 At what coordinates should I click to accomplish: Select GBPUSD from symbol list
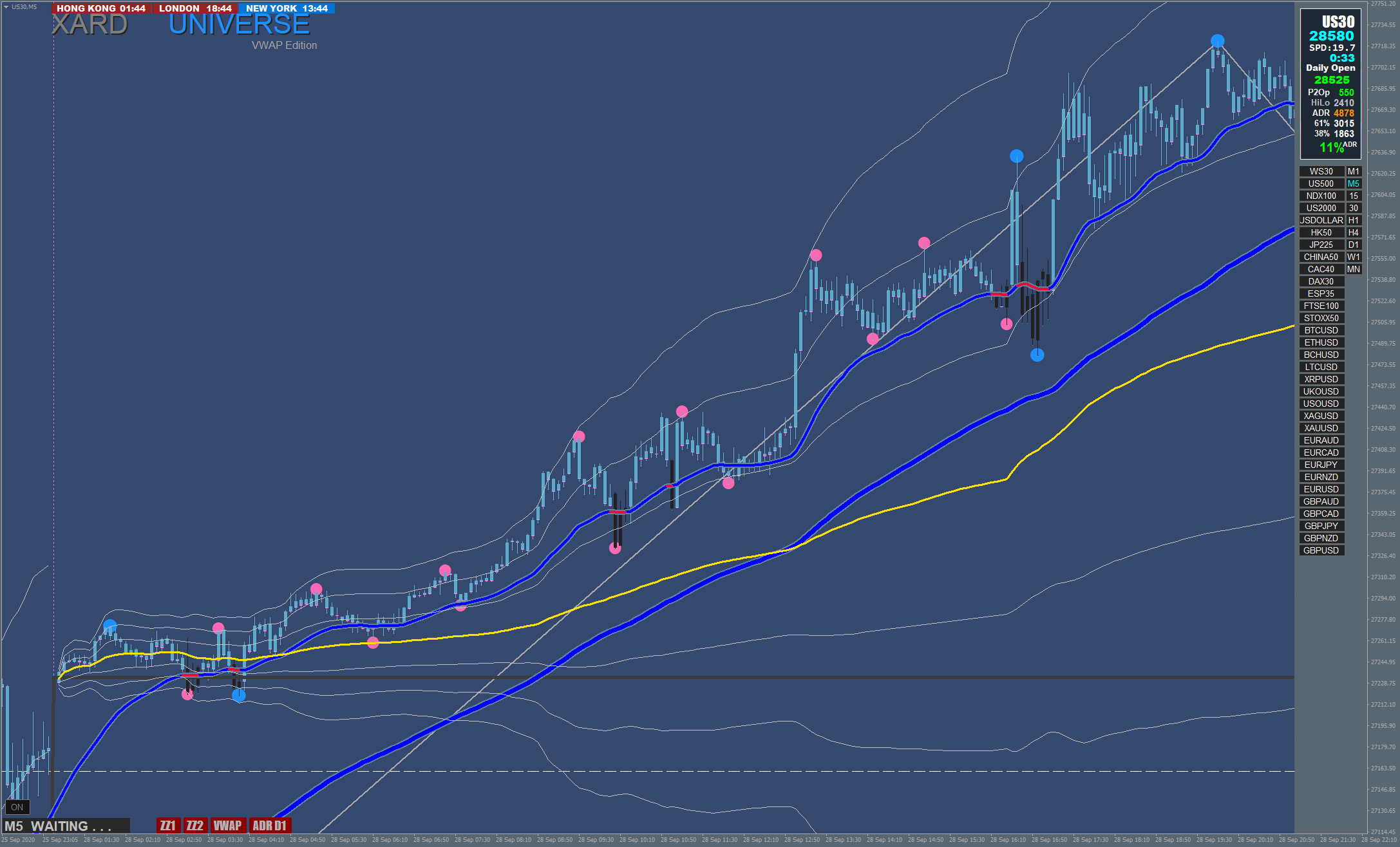(x=1321, y=550)
